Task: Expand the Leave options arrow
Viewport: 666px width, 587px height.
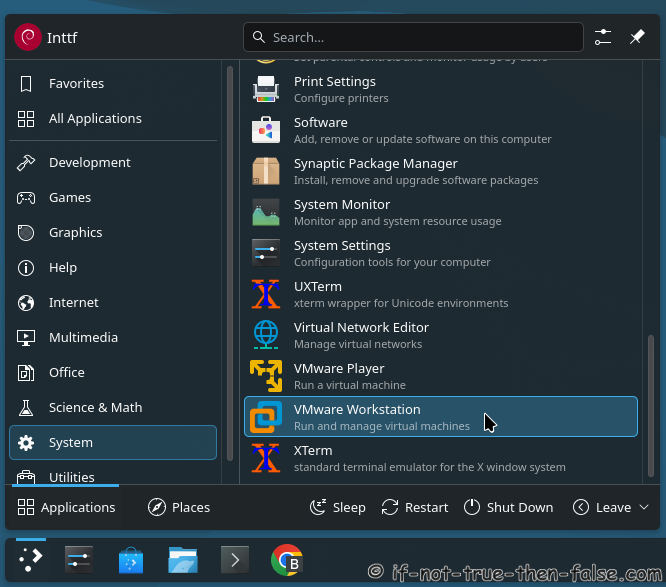Action: click(644, 507)
